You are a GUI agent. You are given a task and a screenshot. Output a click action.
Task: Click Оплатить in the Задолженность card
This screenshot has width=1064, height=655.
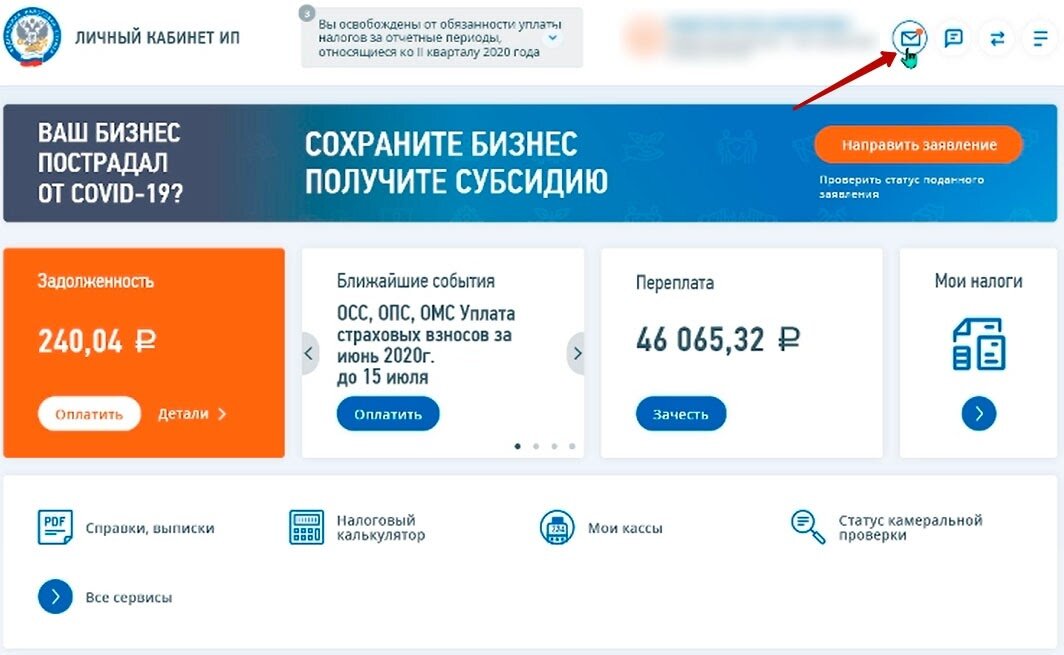(89, 414)
